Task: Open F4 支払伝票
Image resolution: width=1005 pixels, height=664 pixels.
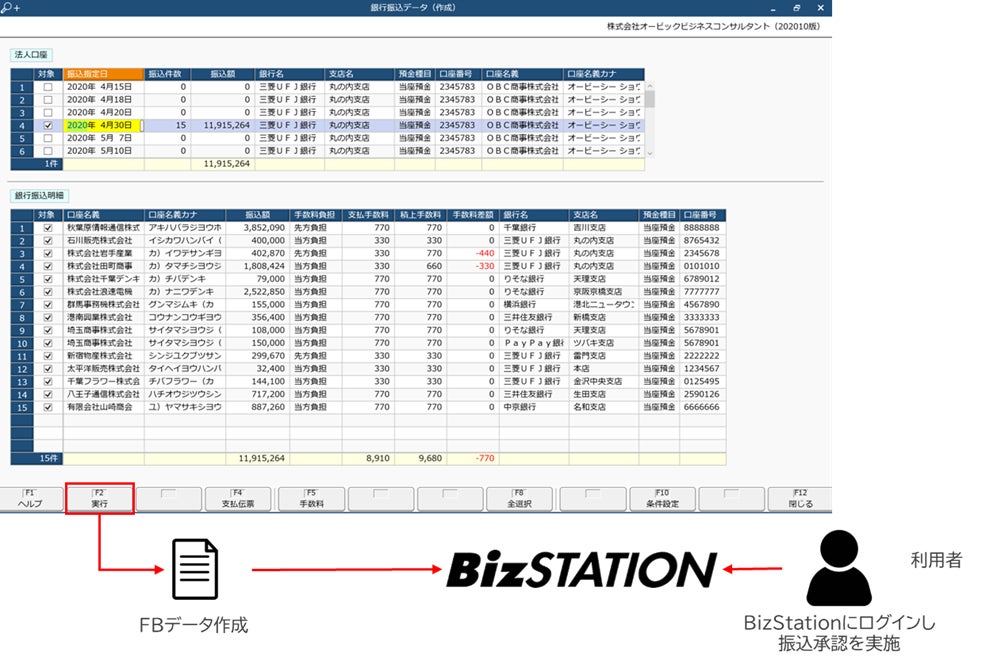Action: [238, 499]
